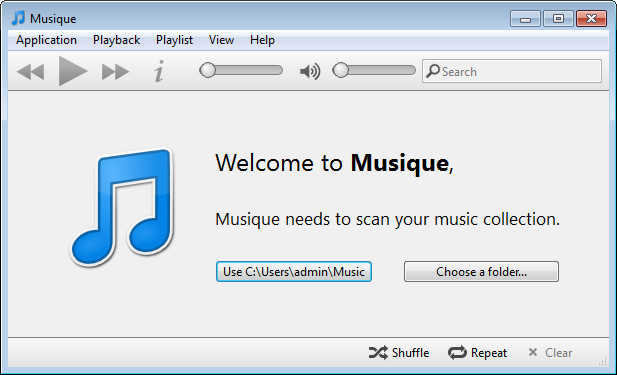Mute audio via the speaker icon
This screenshot has height=375, width=617.
(310, 71)
